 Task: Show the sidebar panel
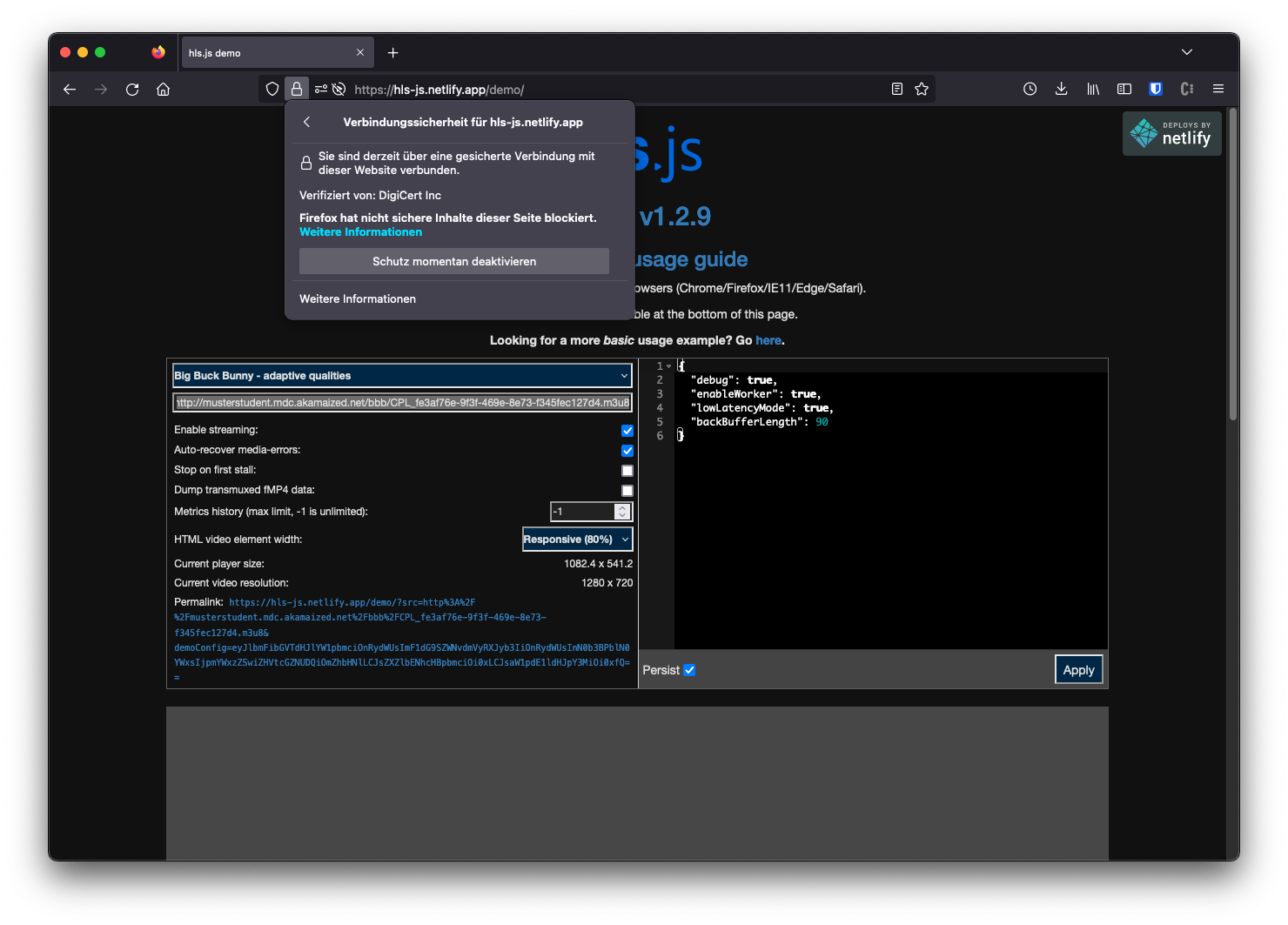click(x=1124, y=89)
